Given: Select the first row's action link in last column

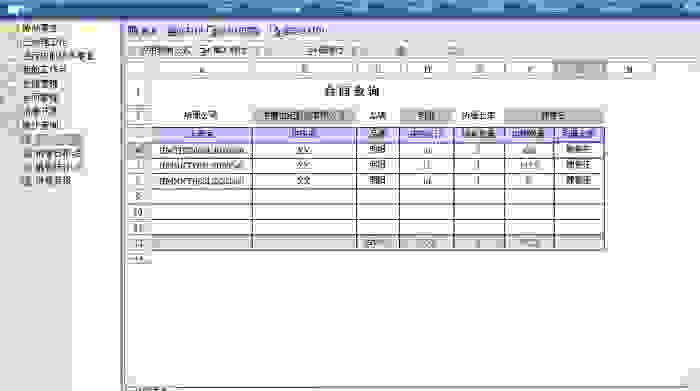Looking at the screenshot, I should [x=579, y=149].
